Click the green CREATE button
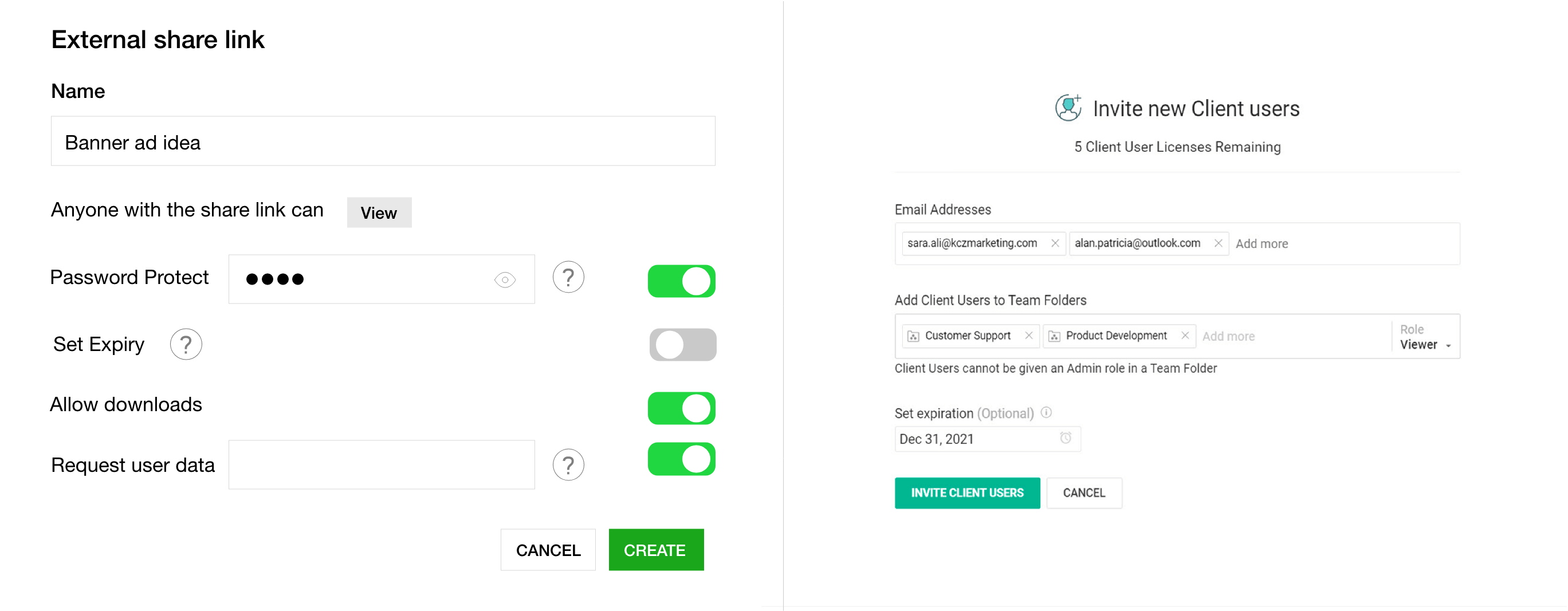 655,550
